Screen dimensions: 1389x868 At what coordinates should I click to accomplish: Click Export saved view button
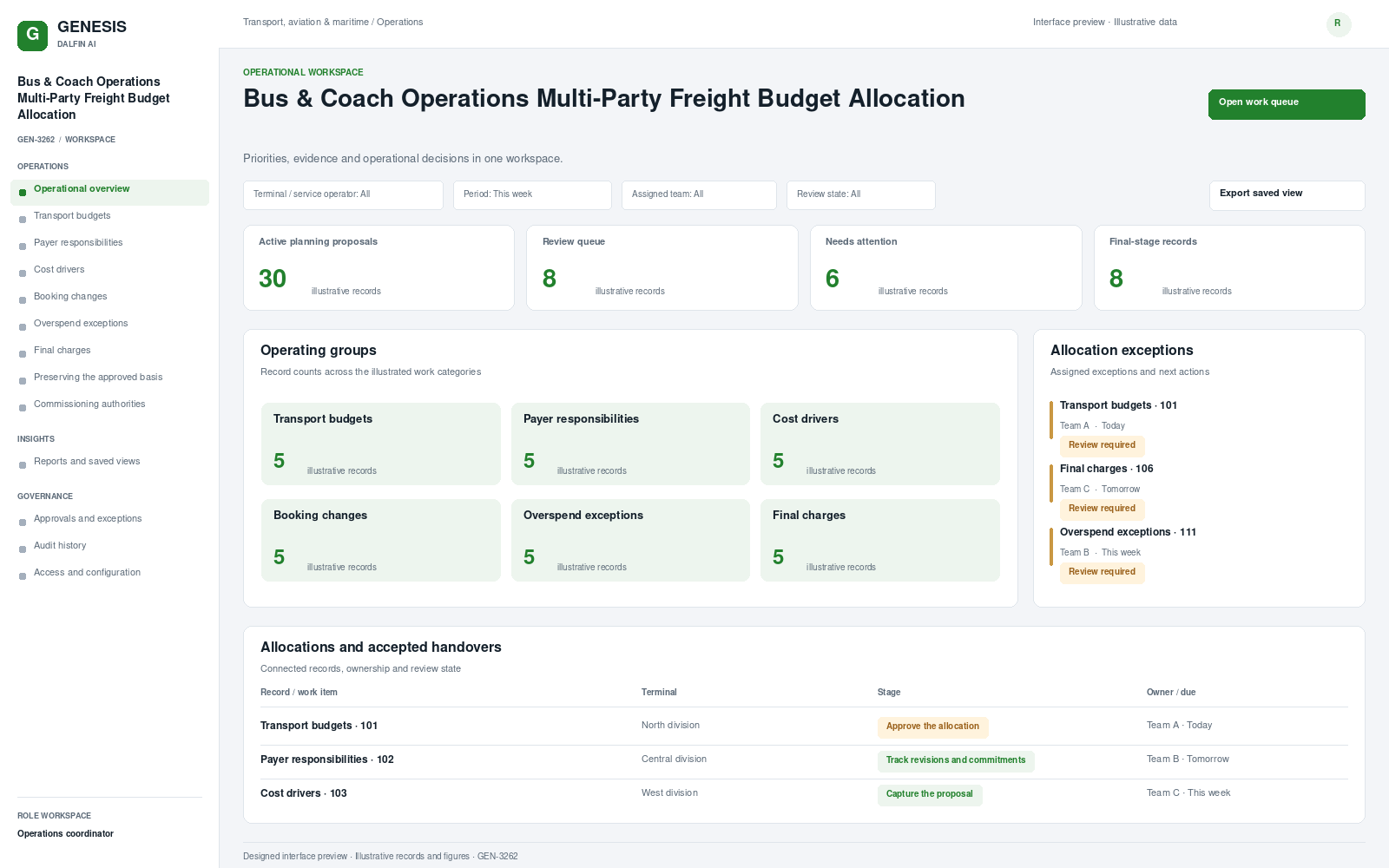pos(1287,195)
